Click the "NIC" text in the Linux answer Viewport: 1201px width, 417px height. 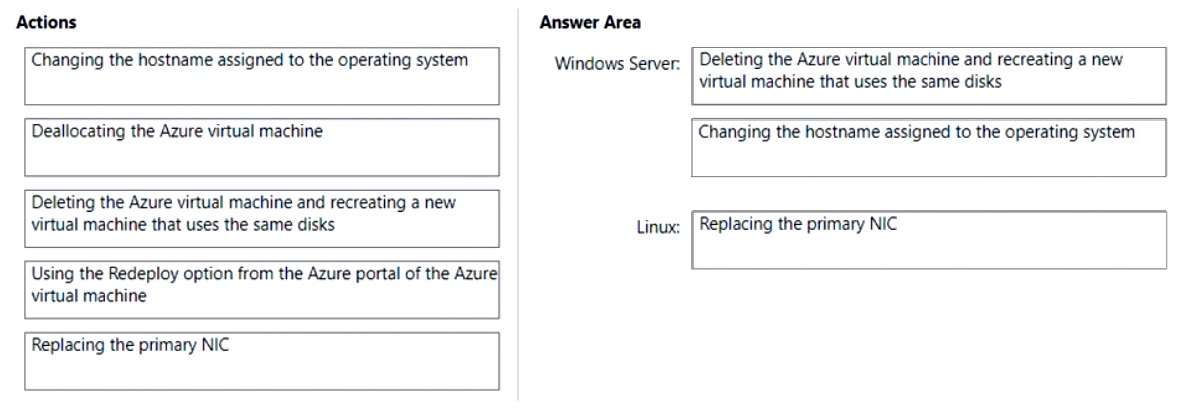coord(881,224)
